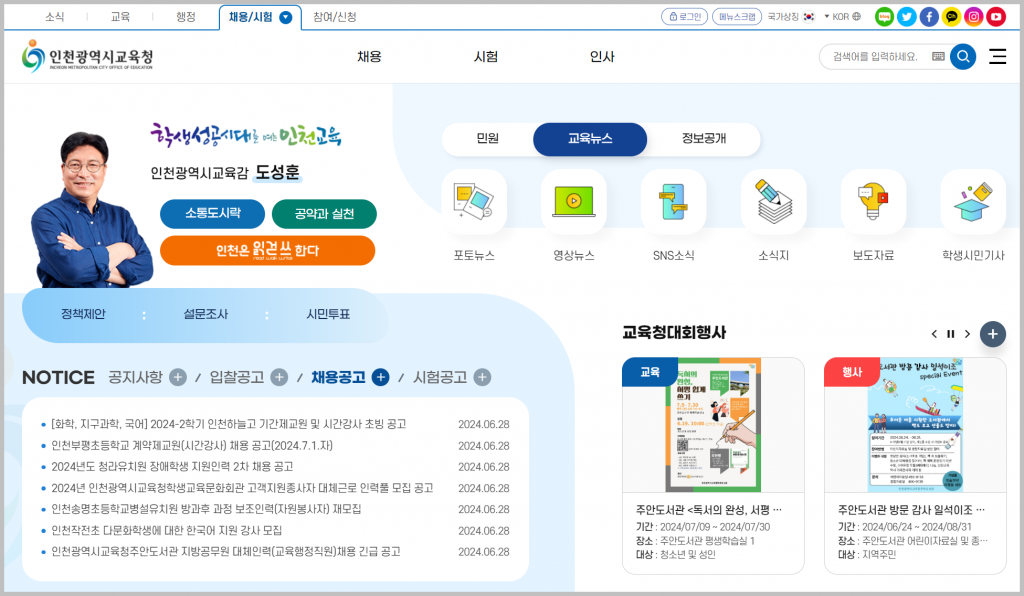Open the 설문조사 link

[x=205, y=314]
